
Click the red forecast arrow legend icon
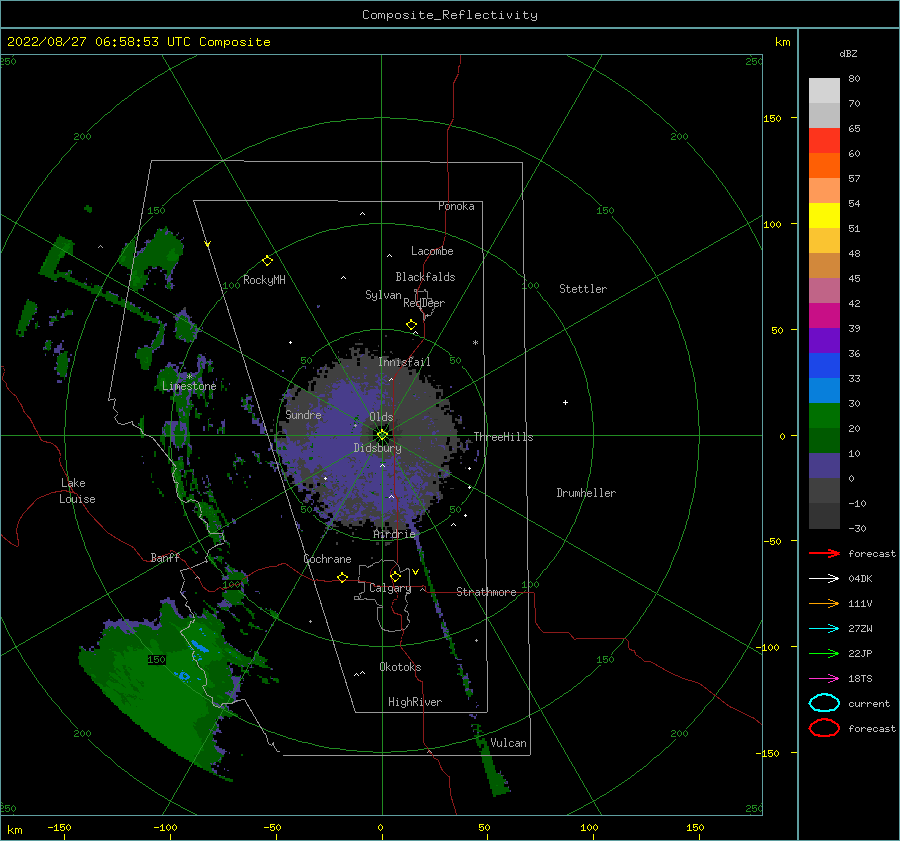(x=824, y=553)
